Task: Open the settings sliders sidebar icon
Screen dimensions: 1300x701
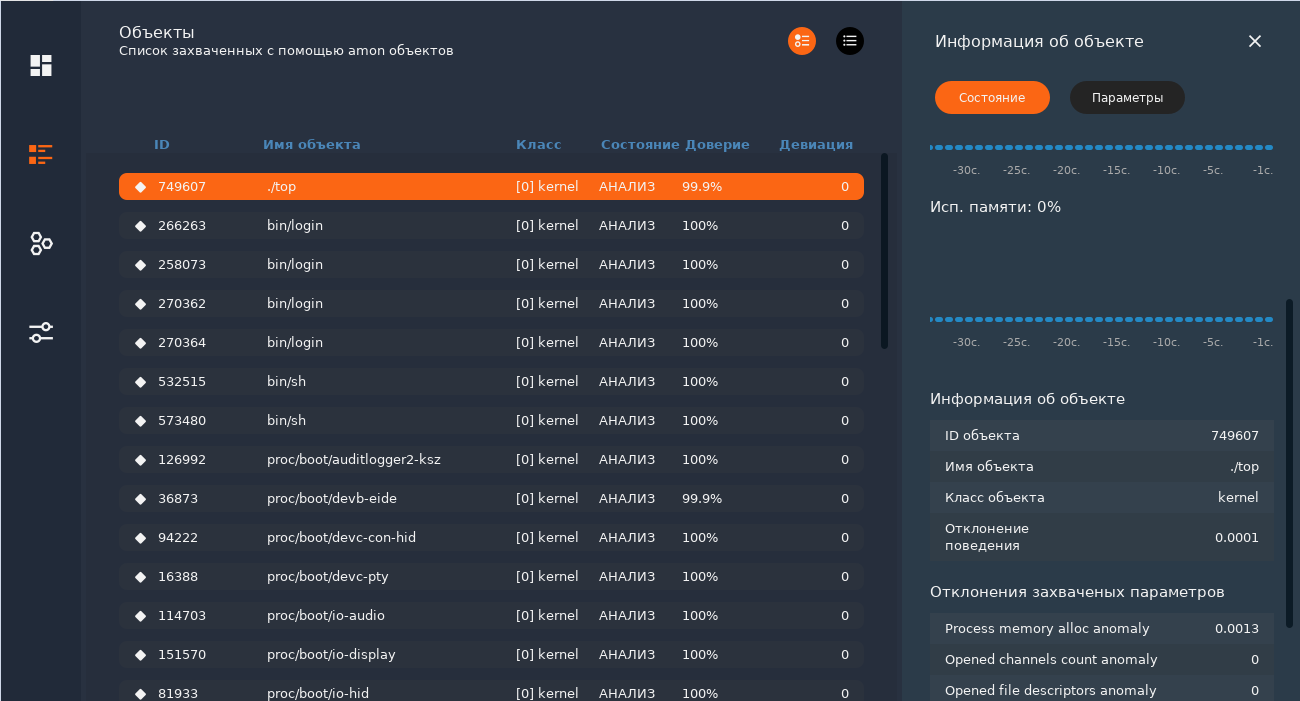Action: [x=41, y=332]
